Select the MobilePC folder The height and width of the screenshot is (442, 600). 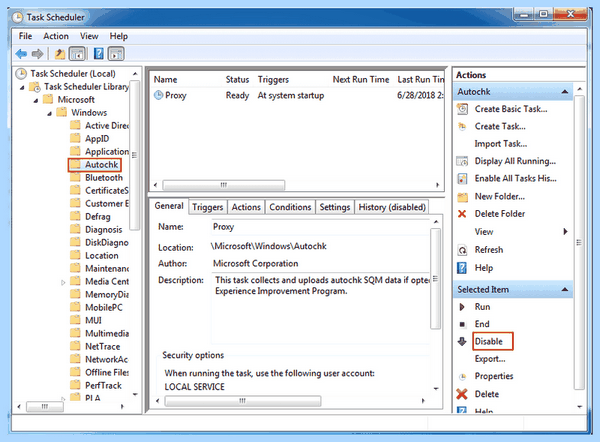(104, 307)
